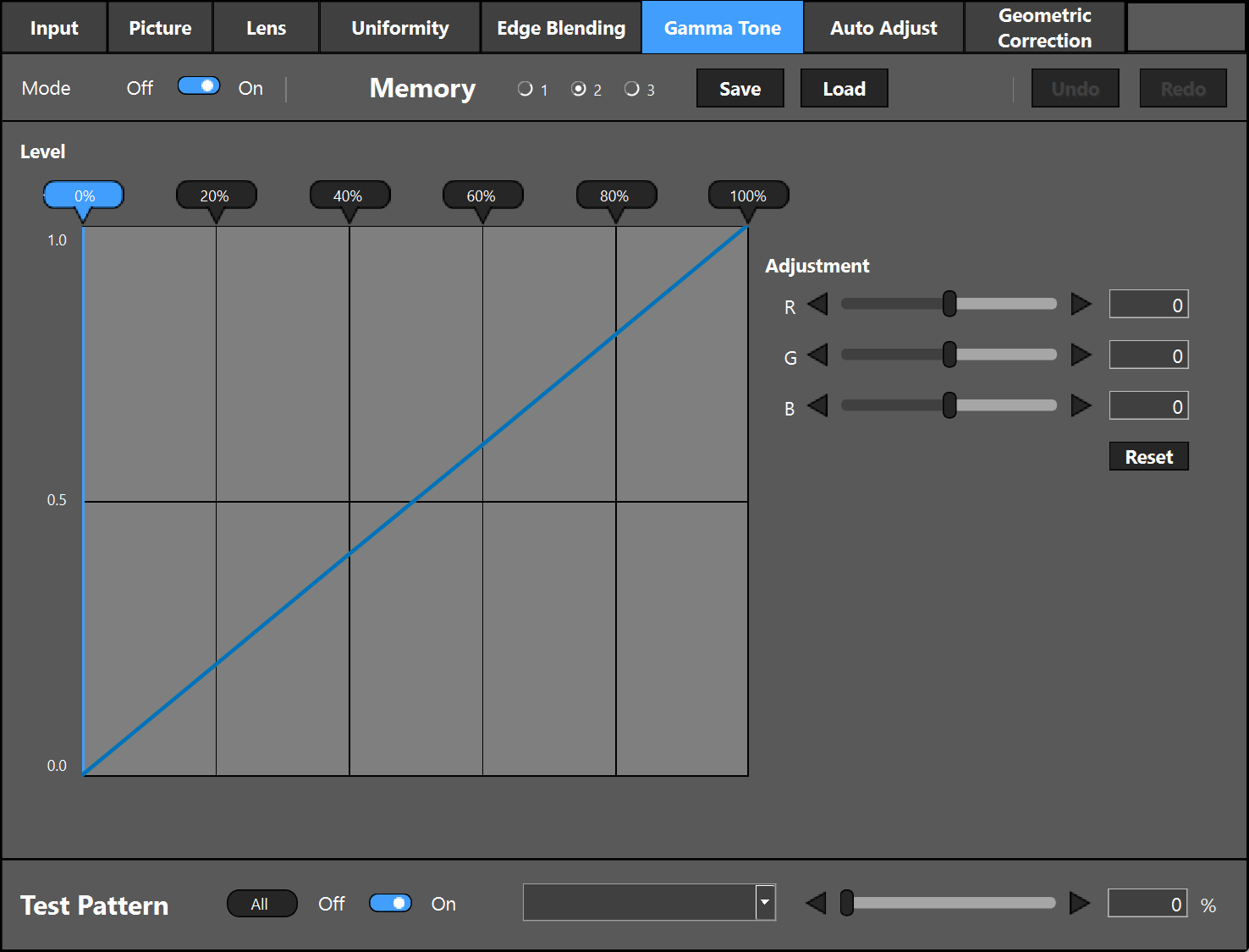Open the test pattern dropdown list
The image size is (1249, 952).
tap(765, 902)
